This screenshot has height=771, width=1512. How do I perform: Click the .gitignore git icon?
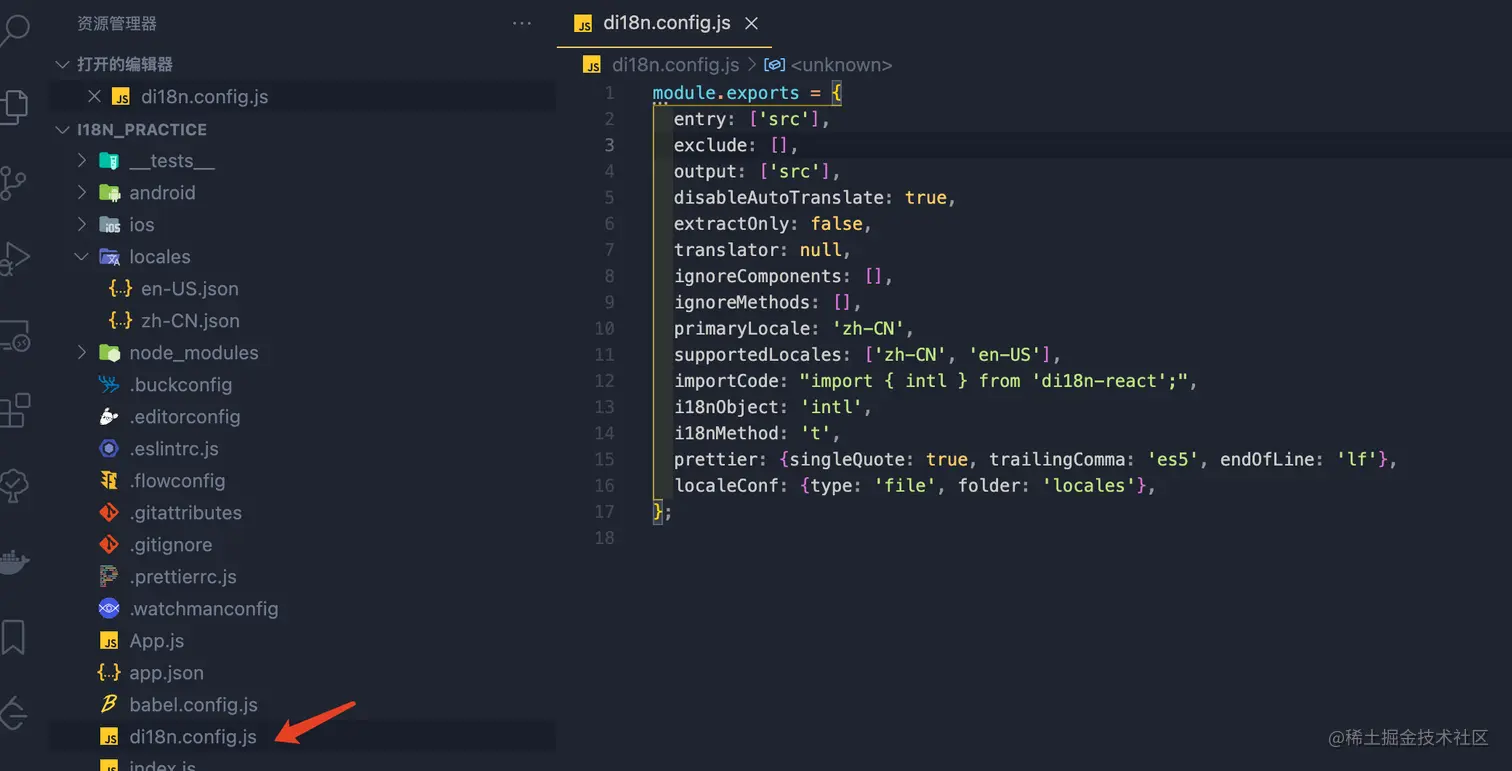click(109, 545)
